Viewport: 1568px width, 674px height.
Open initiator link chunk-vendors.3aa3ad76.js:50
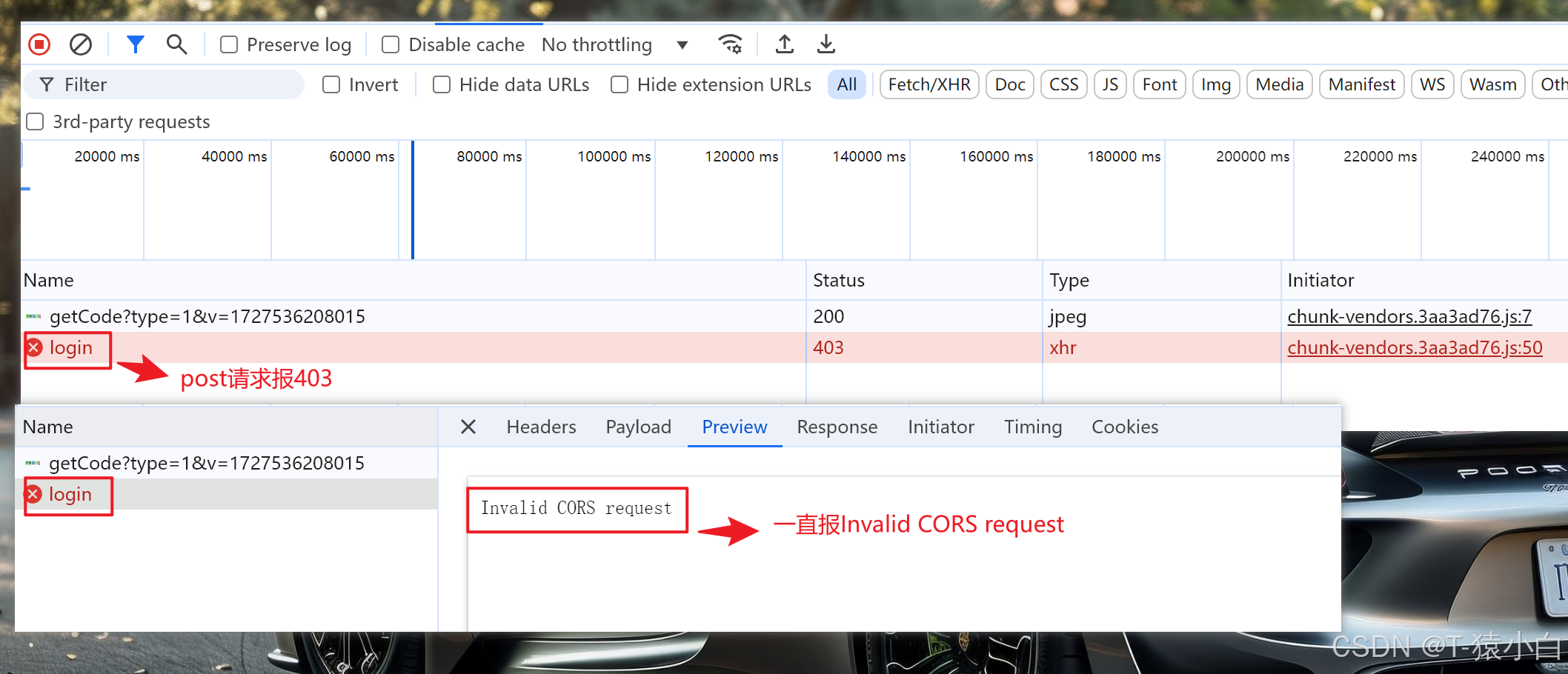coord(1414,347)
